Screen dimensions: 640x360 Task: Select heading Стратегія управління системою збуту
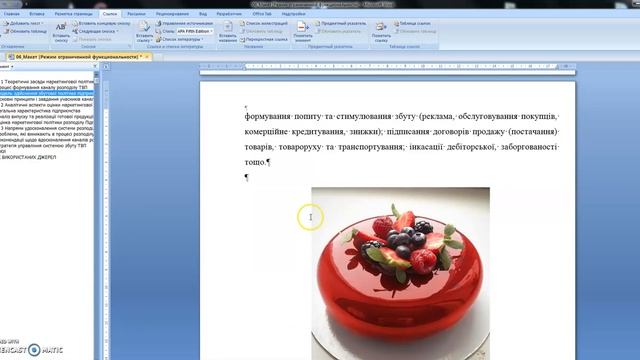pos(43,145)
